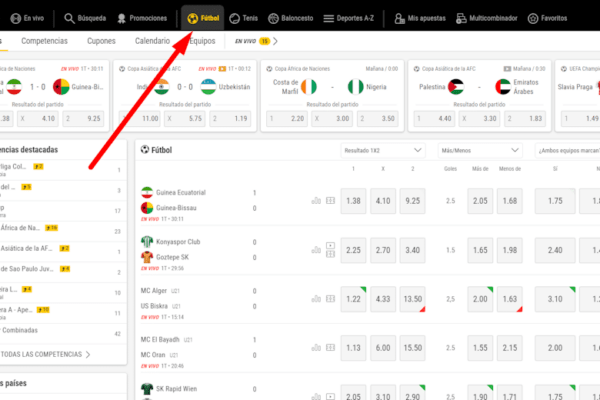Open statistics icon for MC El Bayadh match
This screenshot has height=400, width=600.
tap(316, 348)
